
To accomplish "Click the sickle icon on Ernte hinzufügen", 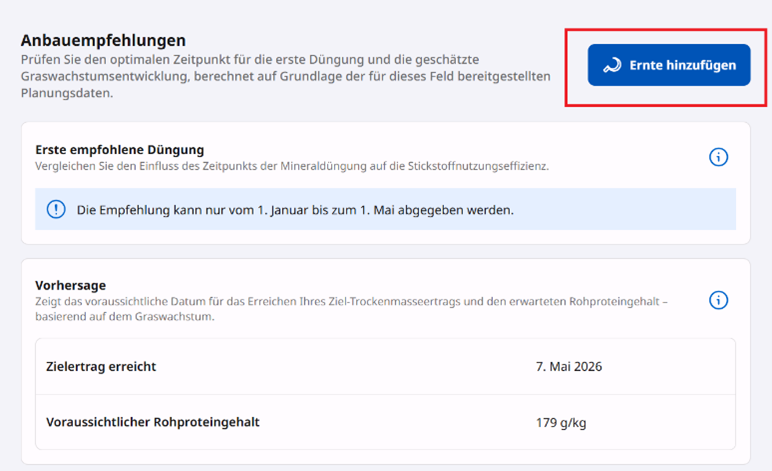I will pyautogui.click(x=612, y=65).
